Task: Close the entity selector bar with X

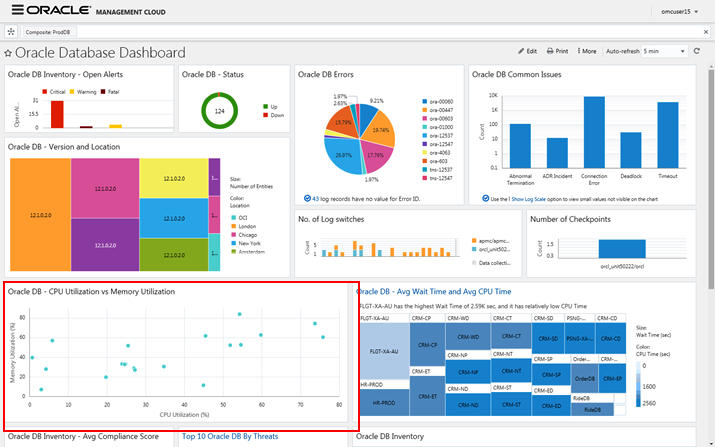Action: coord(706,32)
